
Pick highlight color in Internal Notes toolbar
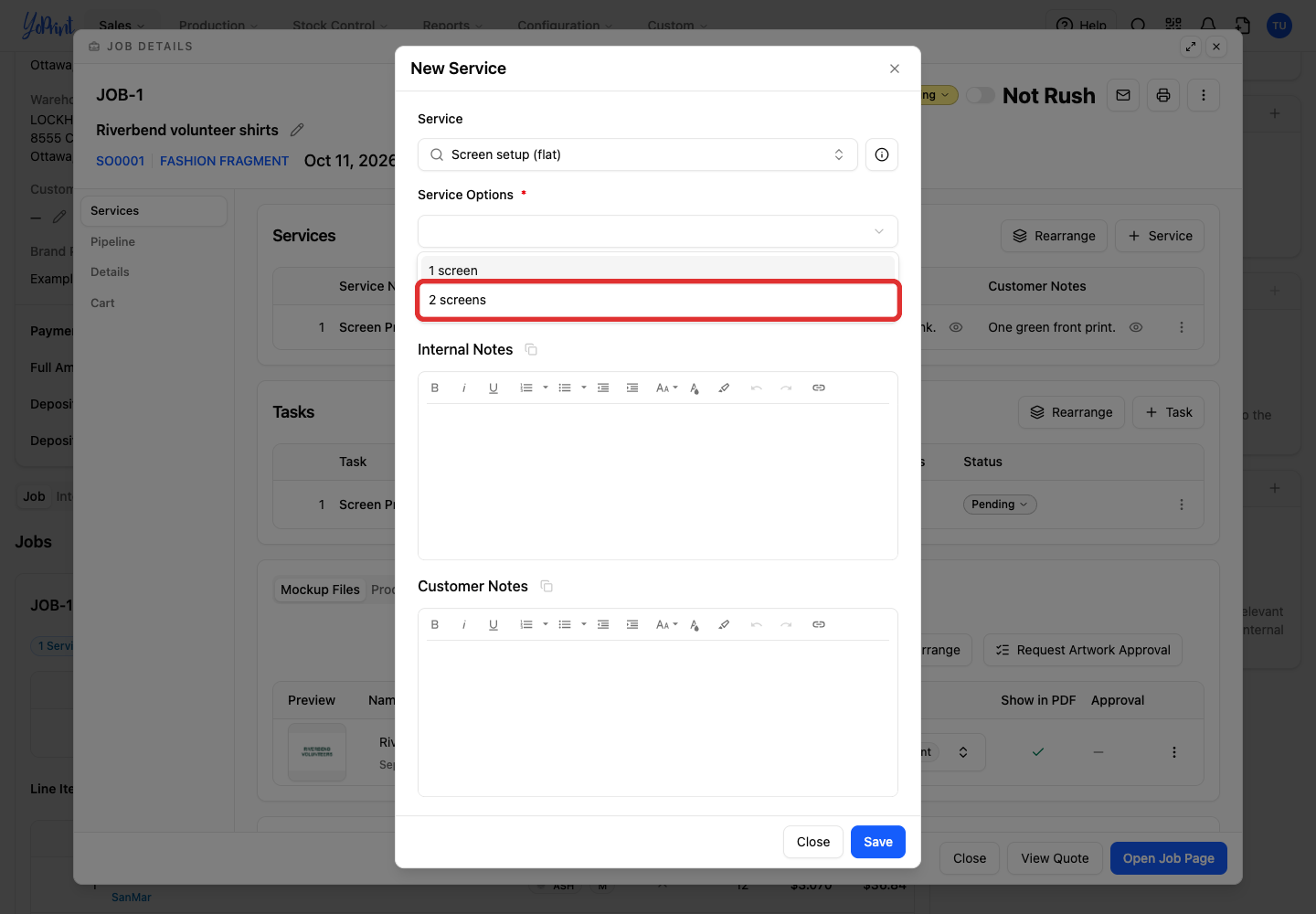click(x=724, y=388)
